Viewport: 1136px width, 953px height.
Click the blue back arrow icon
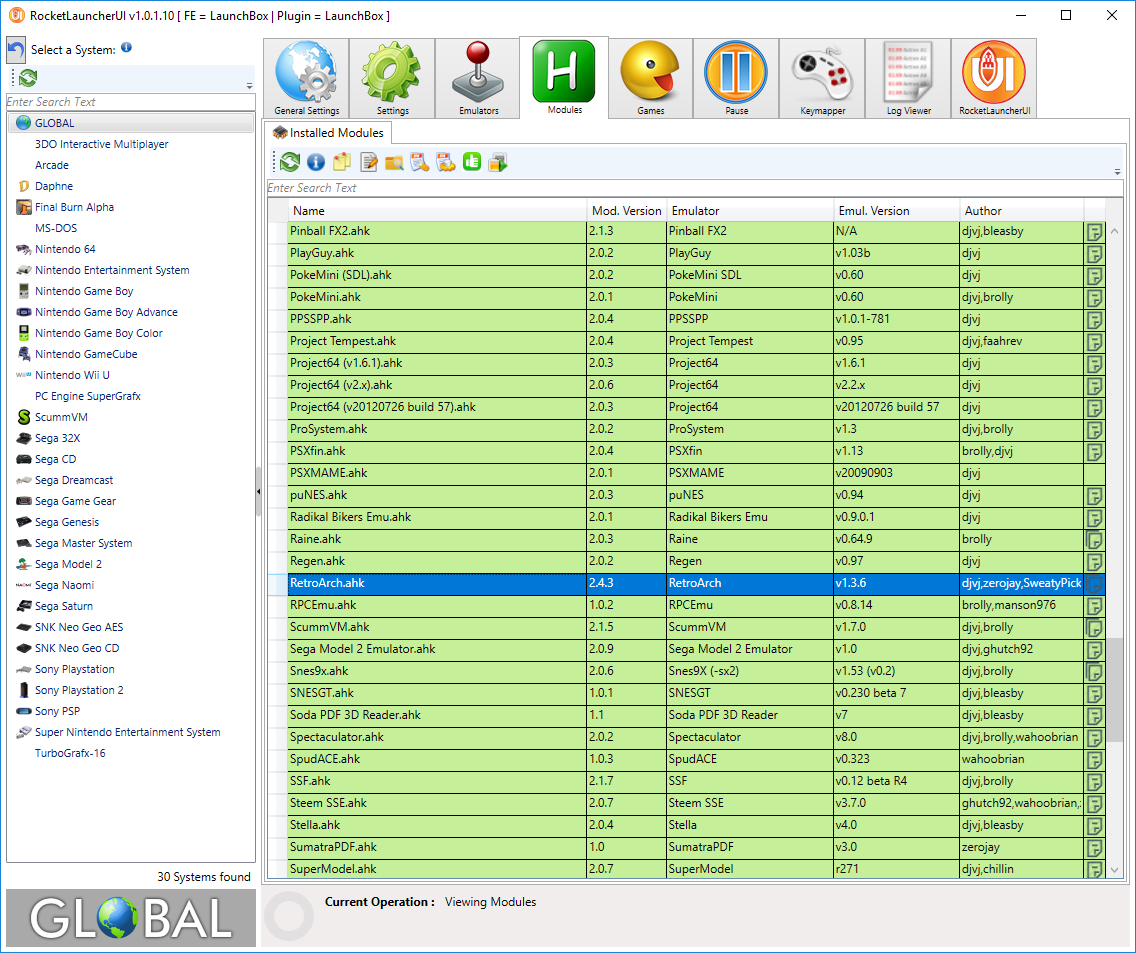pos(16,50)
